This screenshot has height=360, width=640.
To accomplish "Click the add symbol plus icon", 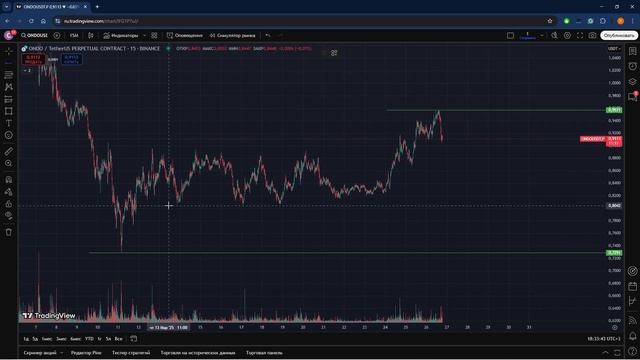I will pos(57,36).
